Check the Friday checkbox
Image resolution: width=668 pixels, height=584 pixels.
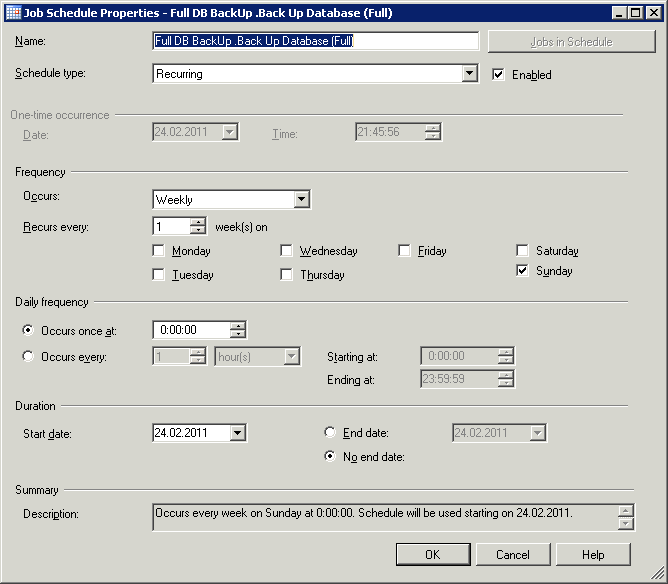click(x=404, y=250)
